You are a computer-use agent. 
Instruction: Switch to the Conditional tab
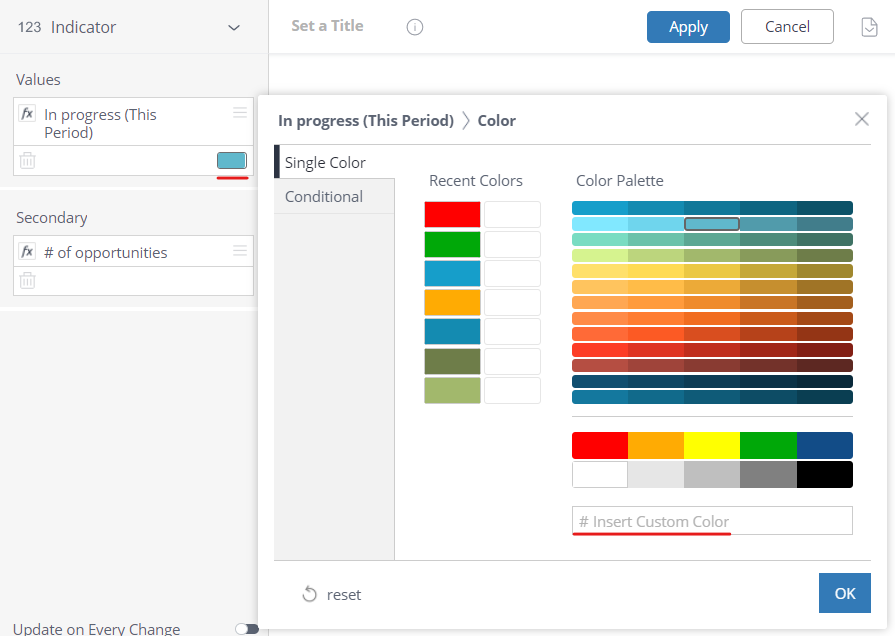click(324, 196)
